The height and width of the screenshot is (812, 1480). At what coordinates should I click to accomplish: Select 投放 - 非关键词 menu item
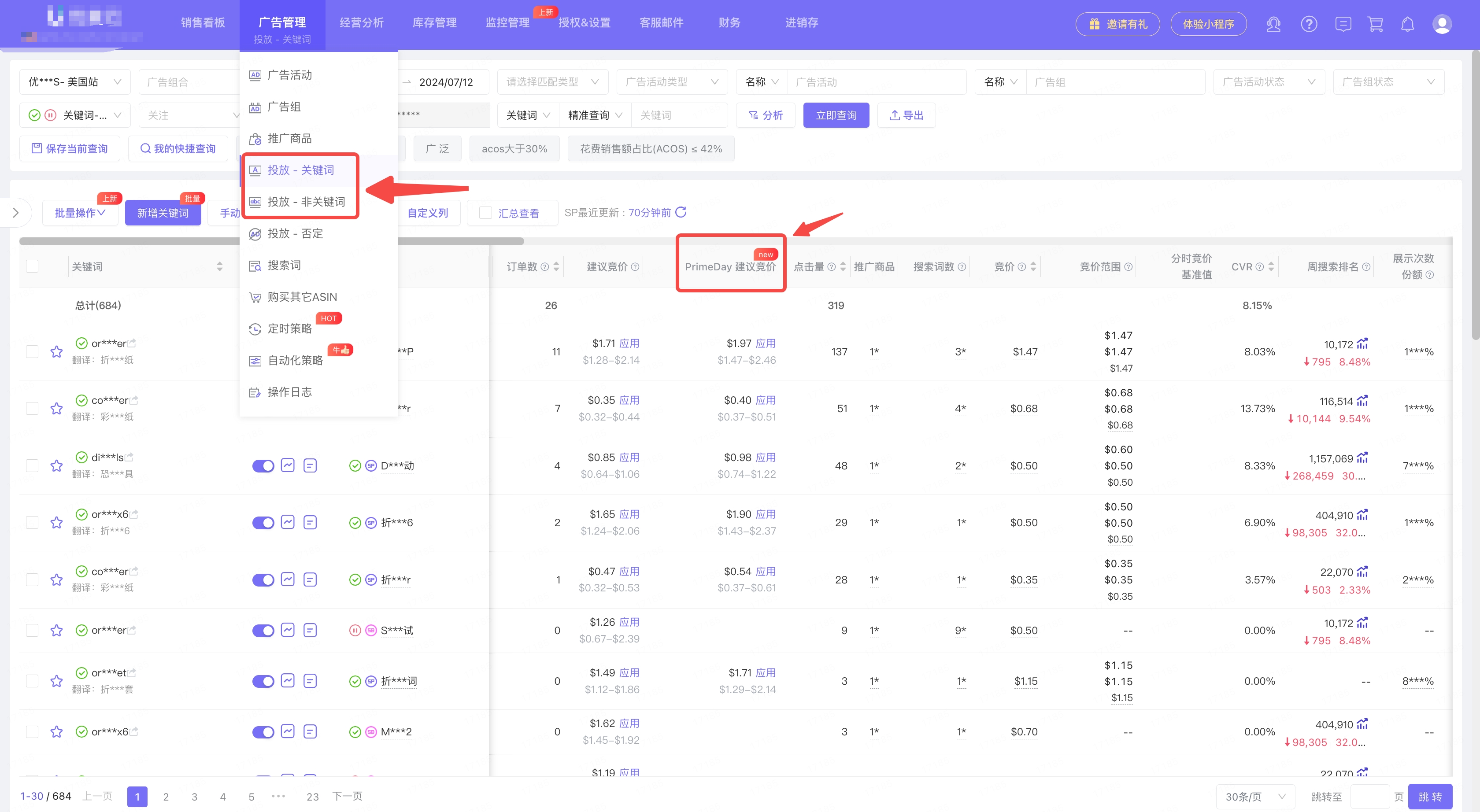click(x=306, y=202)
